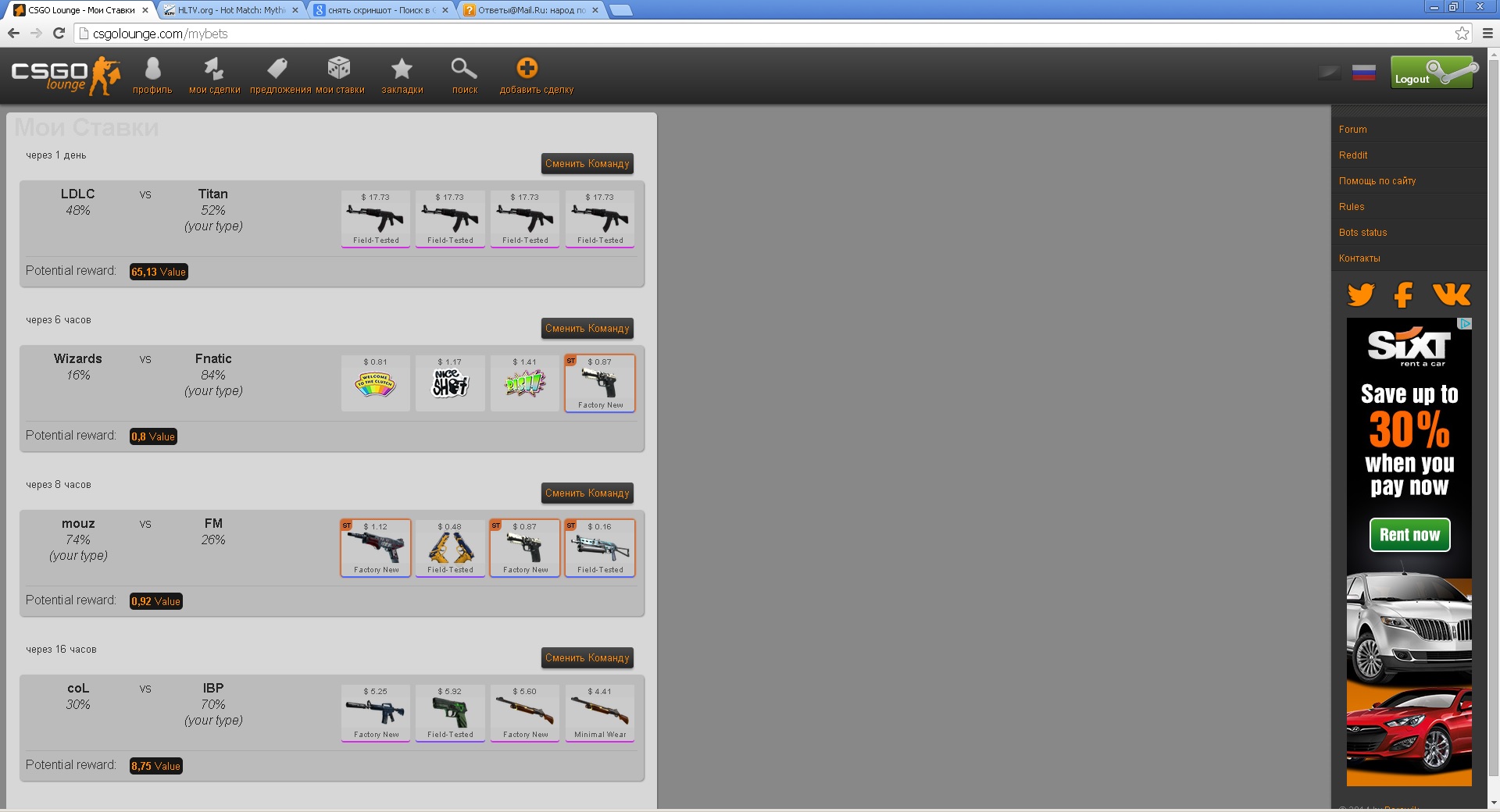Open Помощь по сайту link
Image resolution: width=1500 pixels, height=812 pixels.
1377,181
